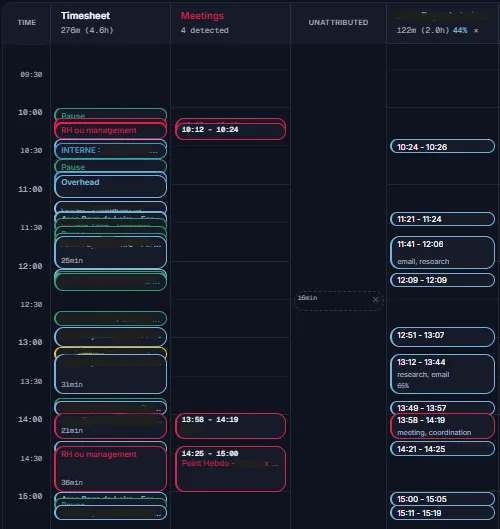Select the INTERNE timesheet entry
500x529 pixels.
[x=110, y=150]
